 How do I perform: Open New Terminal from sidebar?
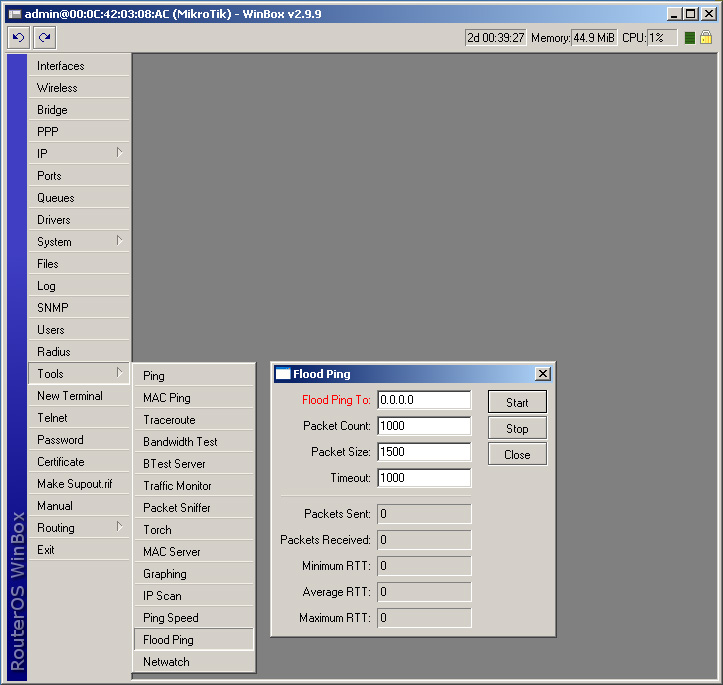pyautogui.click(x=79, y=396)
